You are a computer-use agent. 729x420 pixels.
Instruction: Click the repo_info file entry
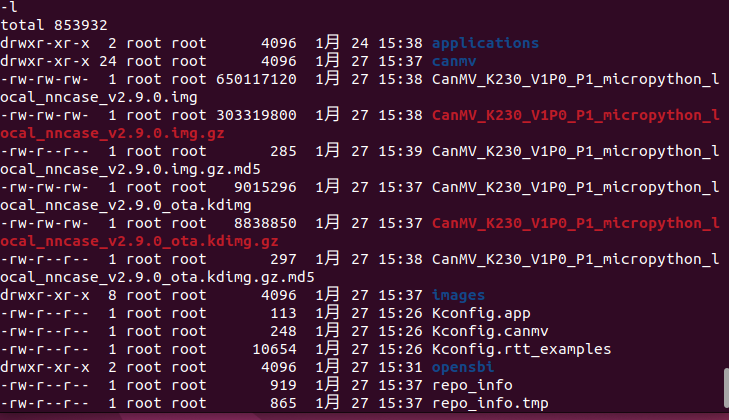pos(471,385)
